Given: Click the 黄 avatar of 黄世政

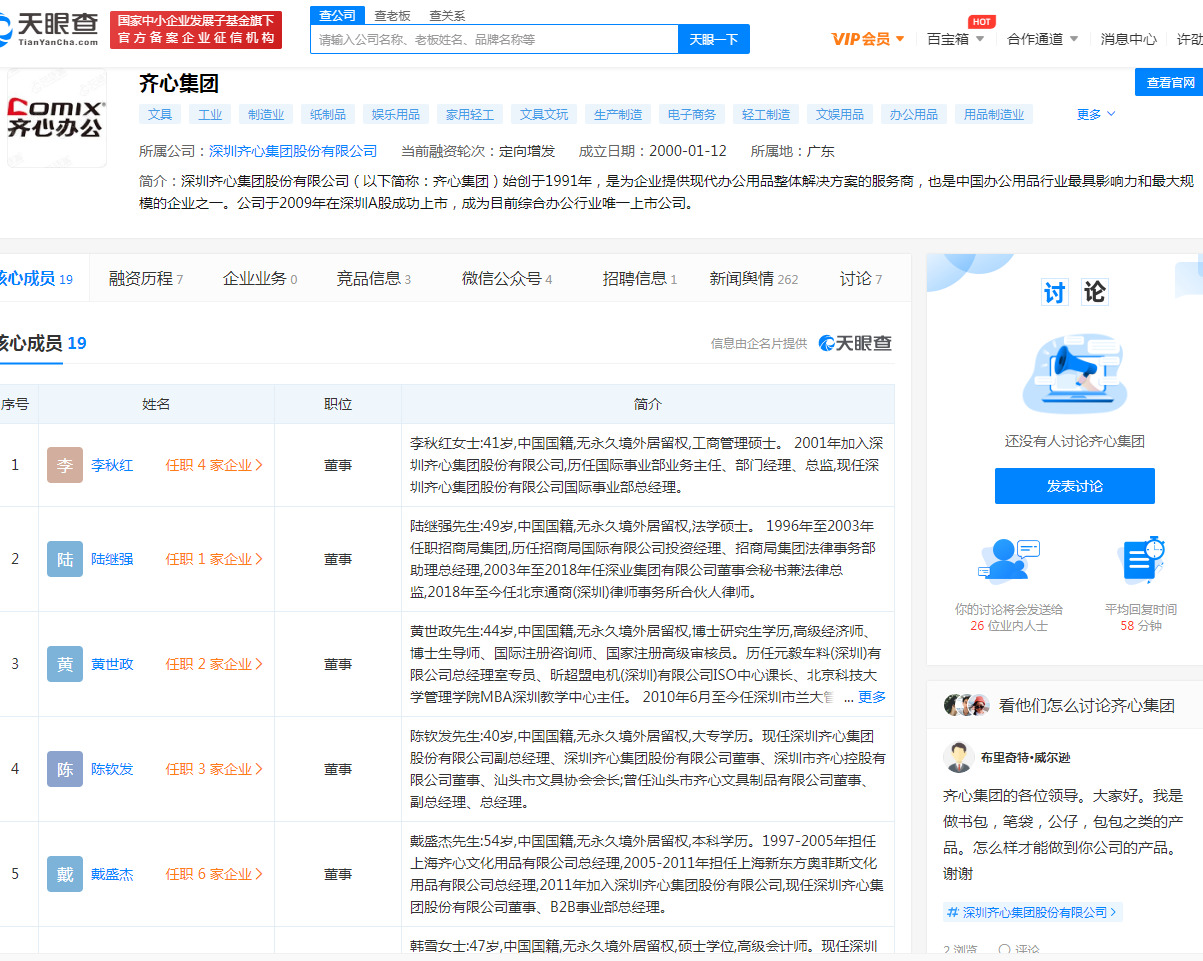Looking at the screenshot, I should point(65,664).
